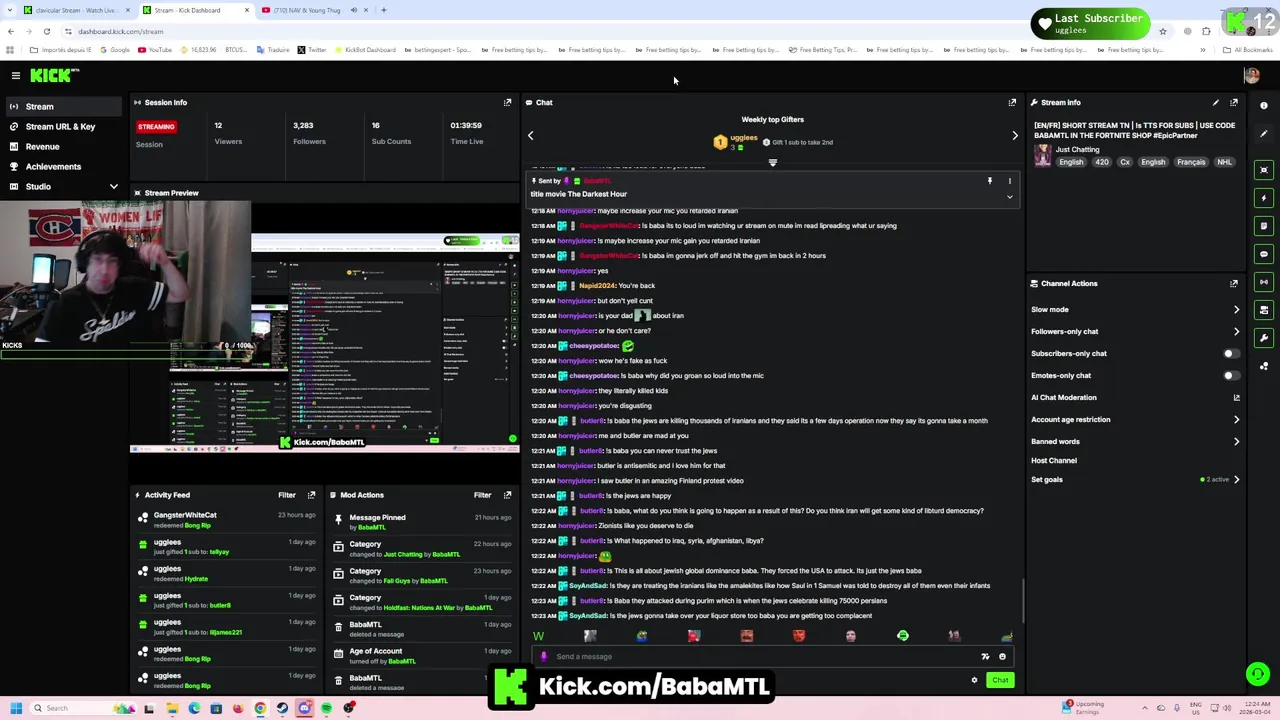Click the pin icon on pinned message
This screenshot has height=720, width=1280.
point(990,181)
